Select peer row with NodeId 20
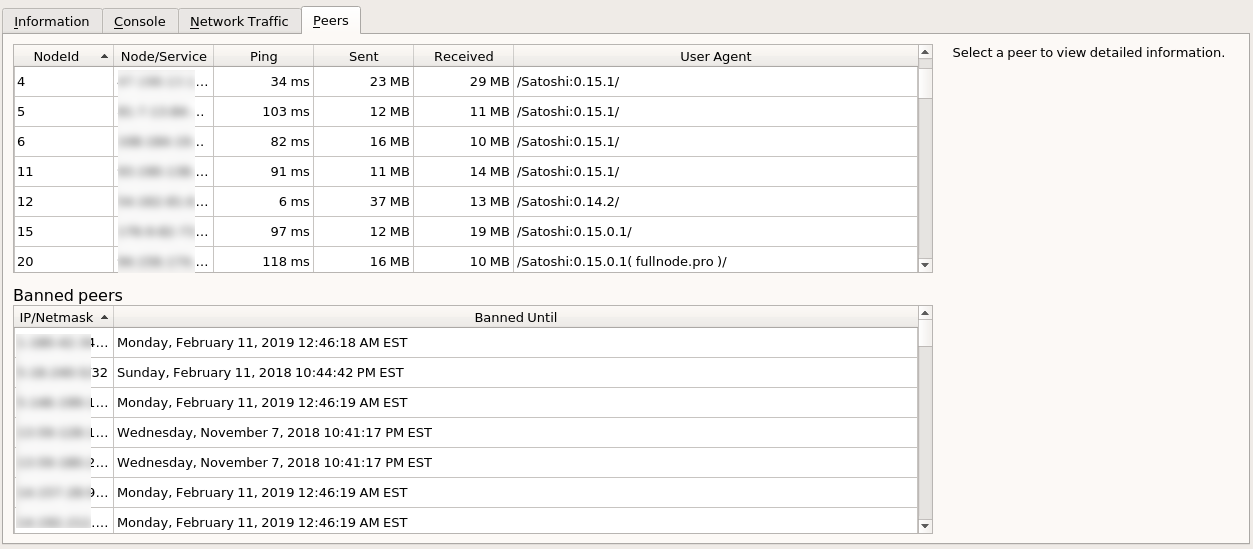1253x549 pixels. (465, 260)
